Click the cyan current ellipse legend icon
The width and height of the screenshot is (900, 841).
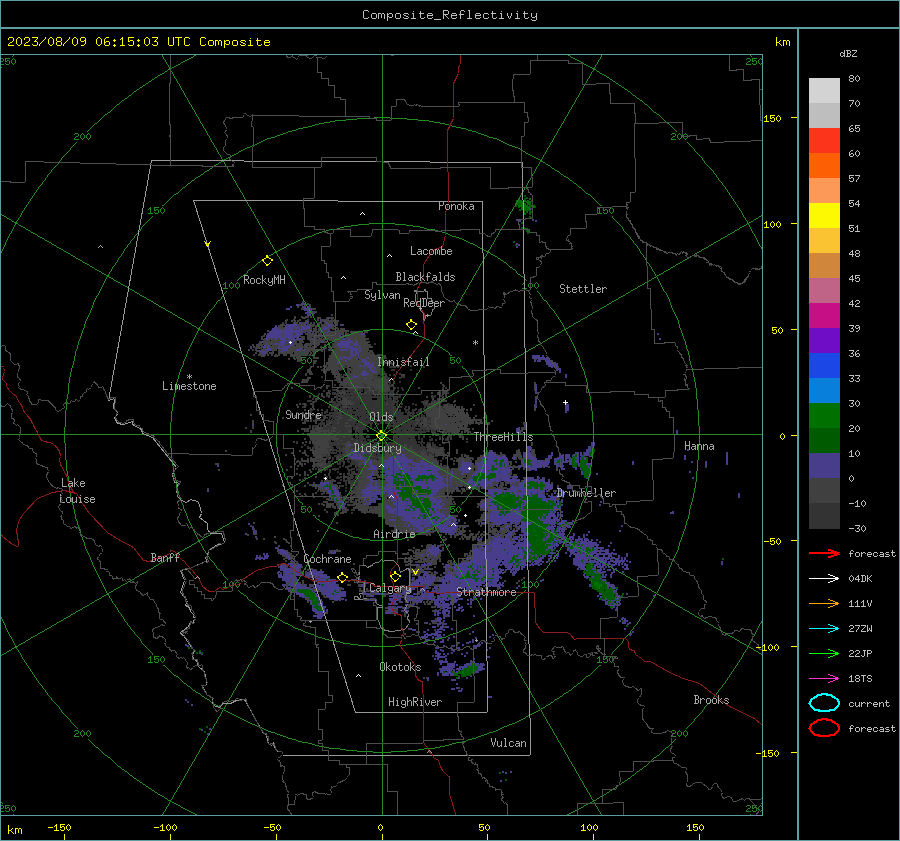pos(824,703)
